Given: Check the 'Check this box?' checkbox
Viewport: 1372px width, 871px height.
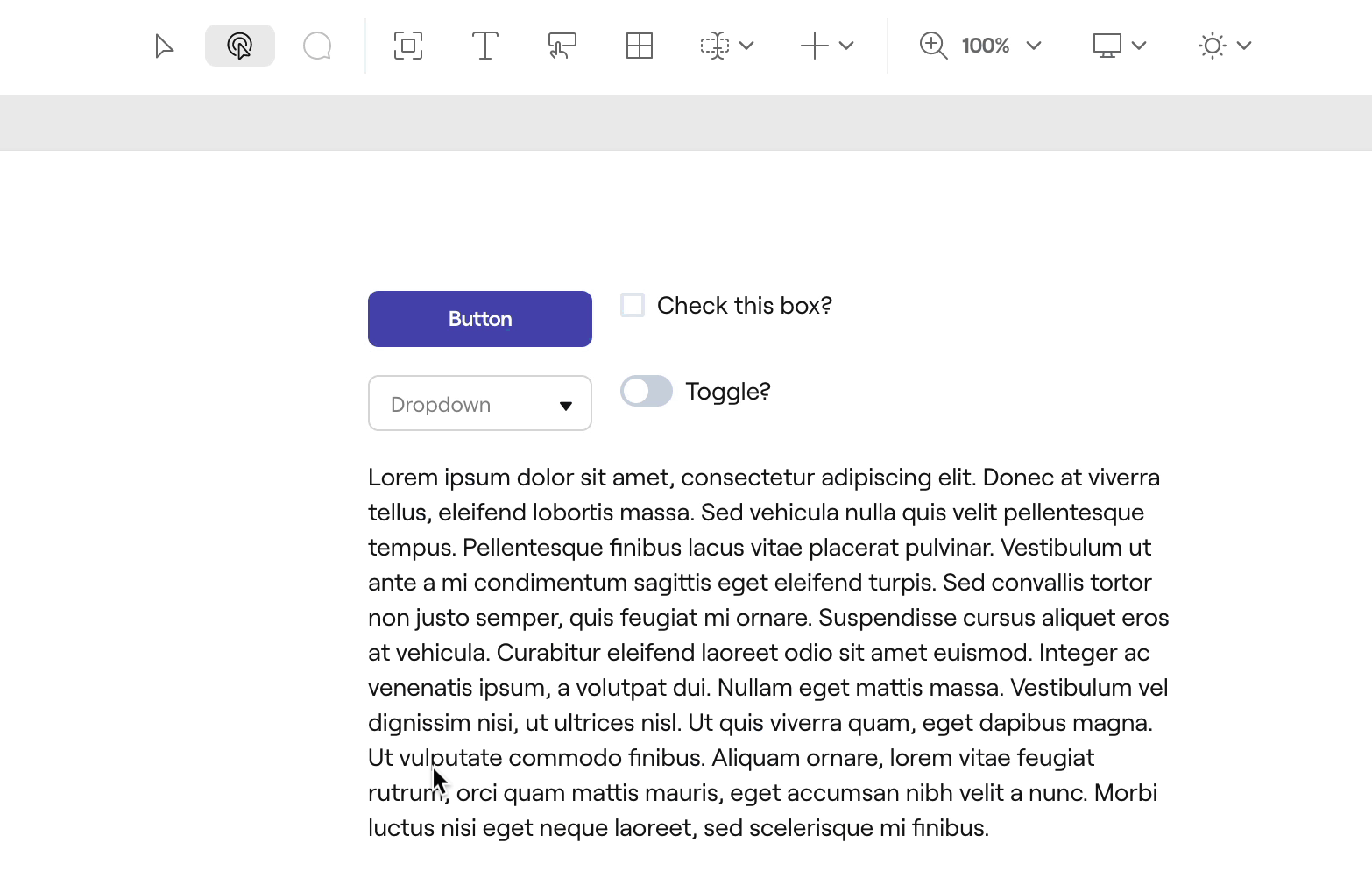Looking at the screenshot, I should pyautogui.click(x=633, y=305).
